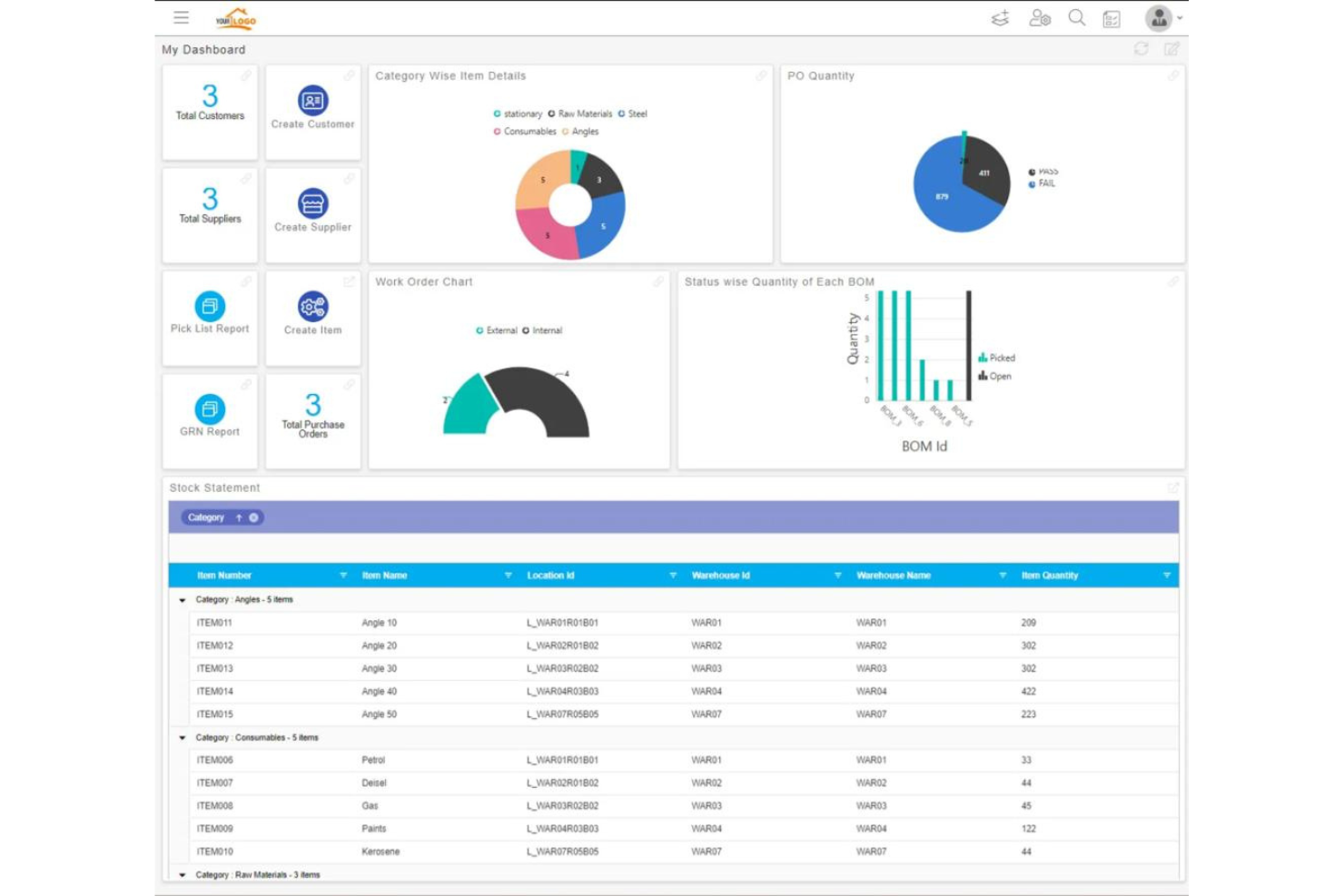Open the Create Supplier form
Screen dimensions: 1344x896
tap(312, 214)
